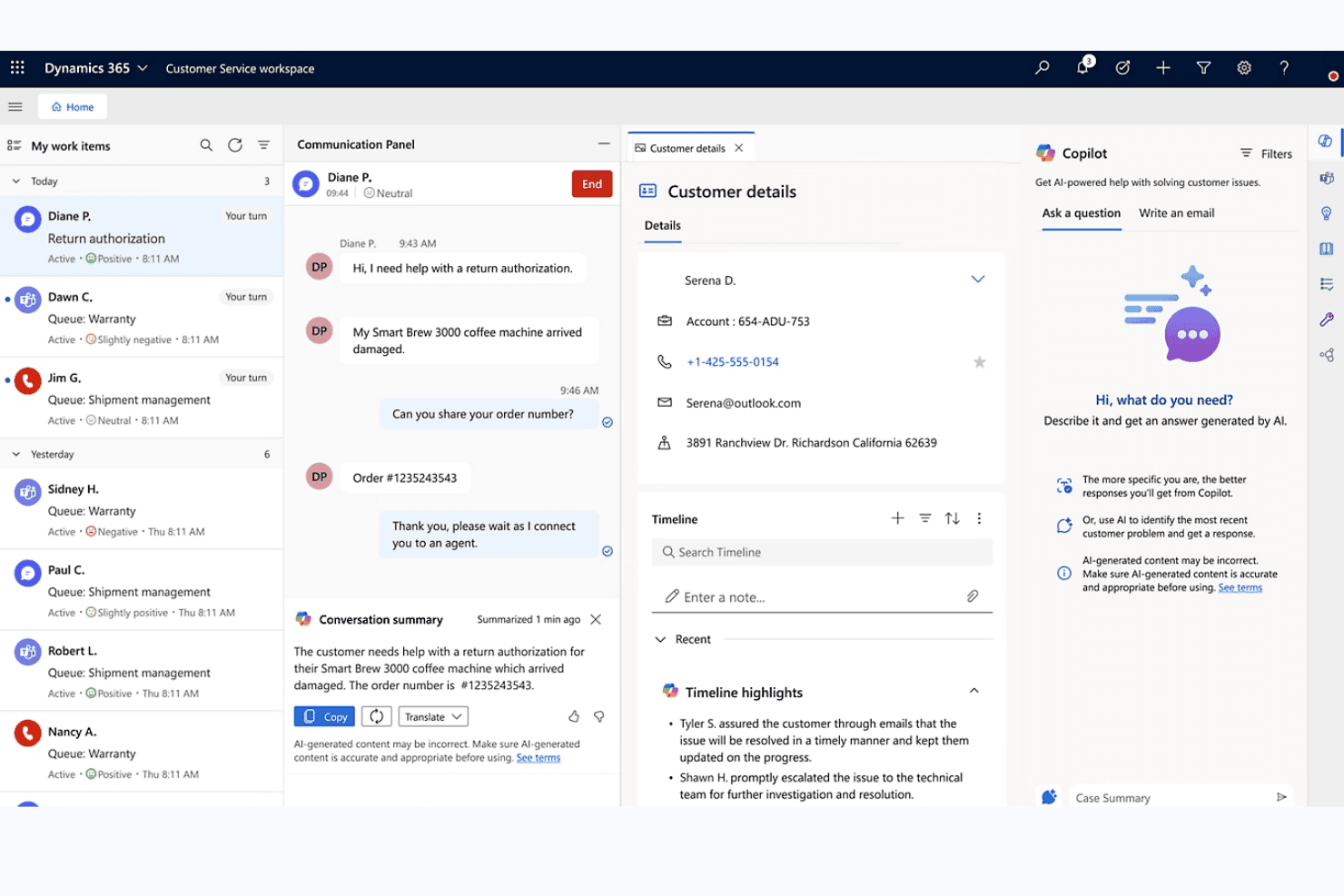The height and width of the screenshot is (896, 1344).
Task: Open the help question mark
Action: point(1284,68)
